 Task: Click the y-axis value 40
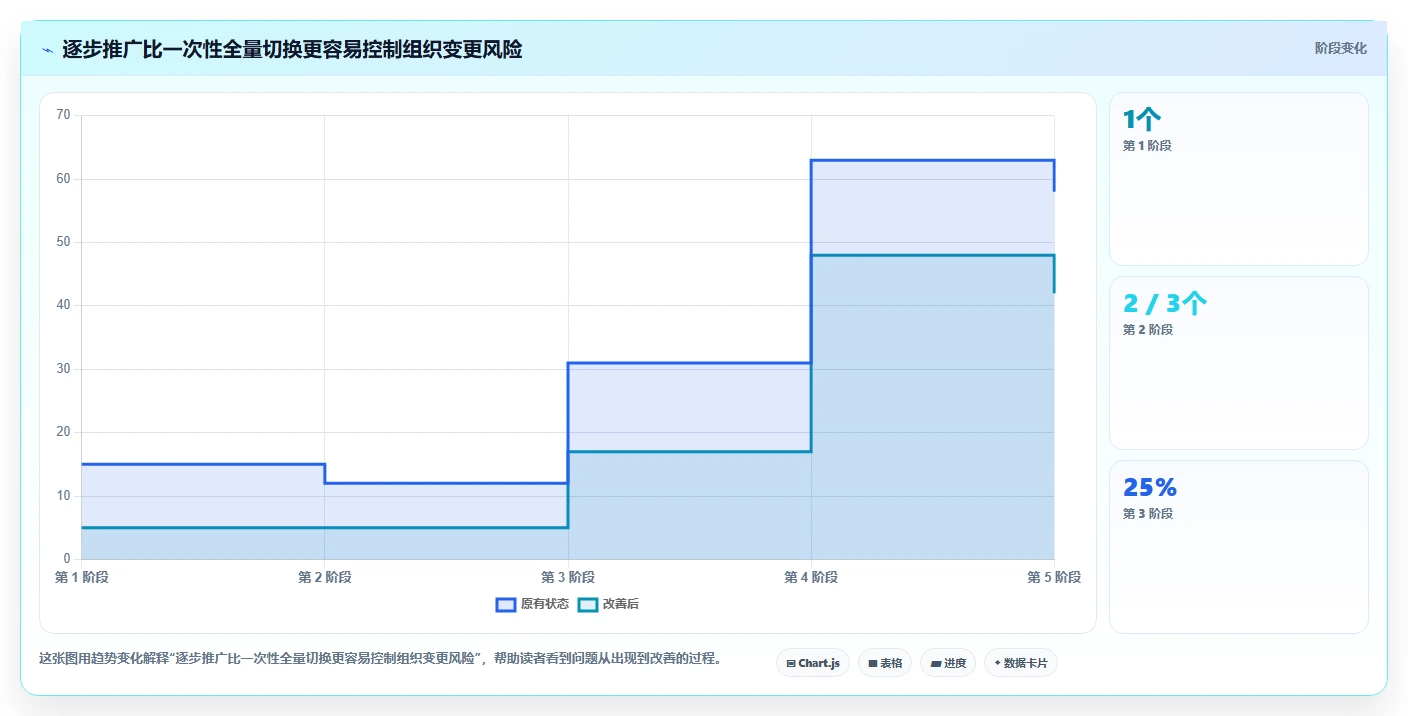pos(64,305)
